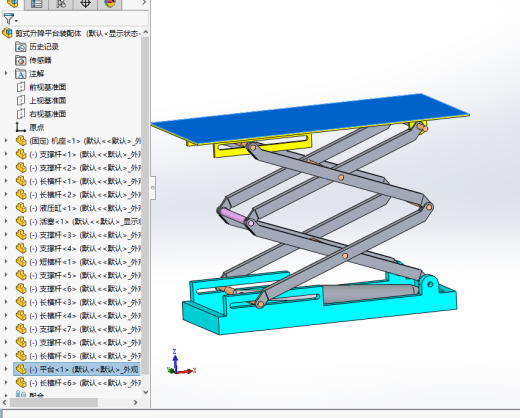Select the 右视基准面 plane icon
The image size is (520, 418).
click(21, 114)
